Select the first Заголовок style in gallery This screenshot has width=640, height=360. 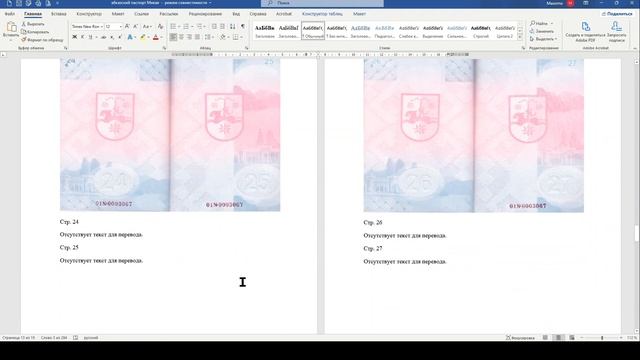click(265, 31)
